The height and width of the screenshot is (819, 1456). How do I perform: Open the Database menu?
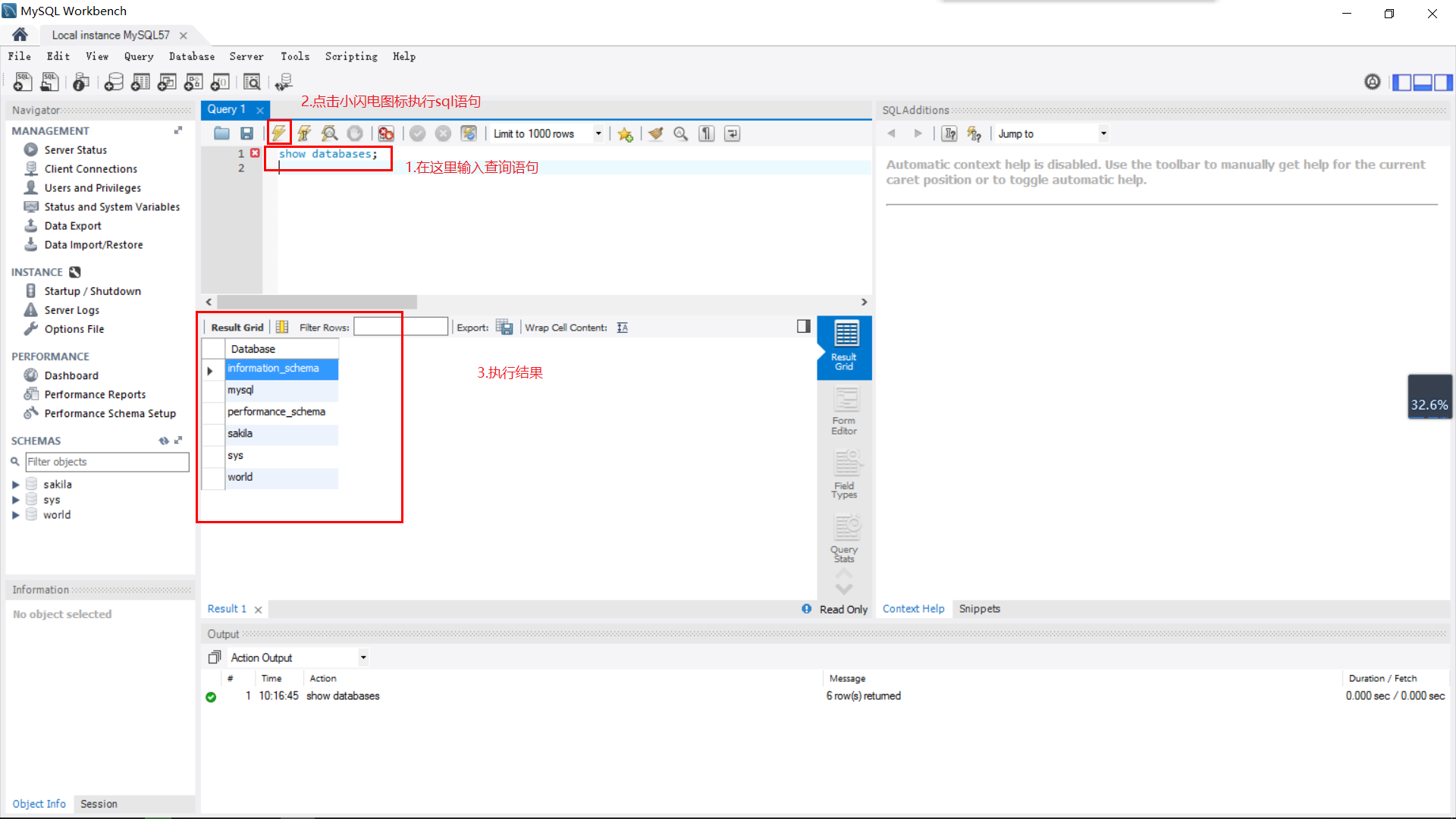coord(192,56)
